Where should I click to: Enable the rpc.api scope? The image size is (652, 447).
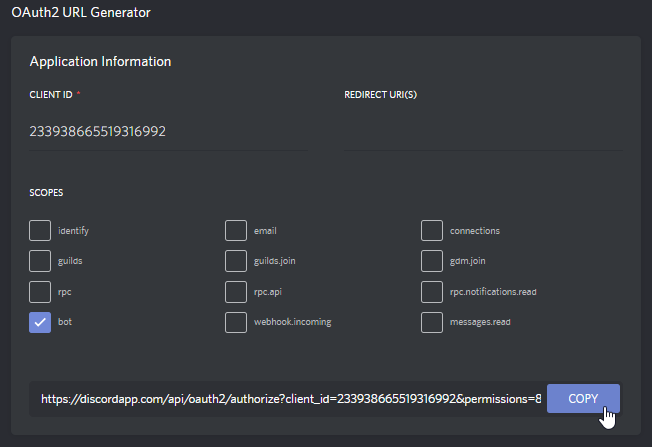coord(236,292)
